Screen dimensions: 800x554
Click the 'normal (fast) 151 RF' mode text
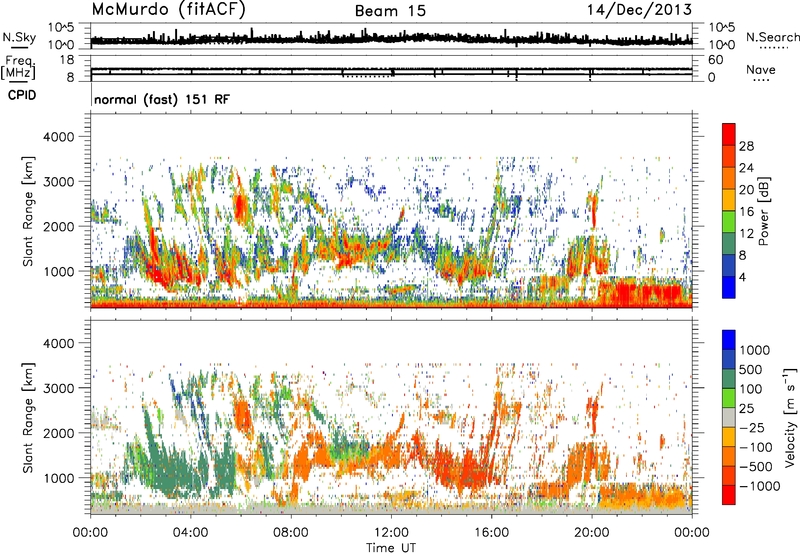[x=162, y=99]
